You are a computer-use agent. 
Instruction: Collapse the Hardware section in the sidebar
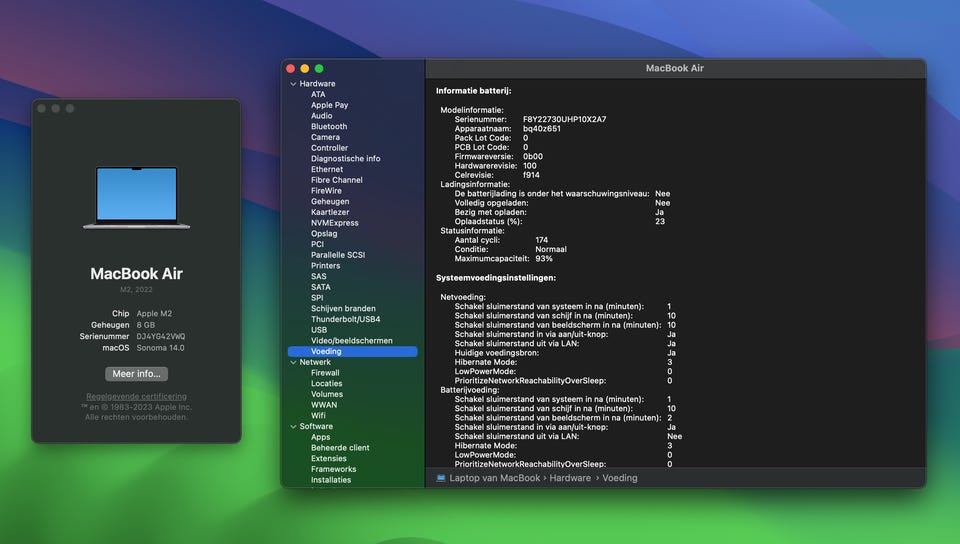(293, 84)
